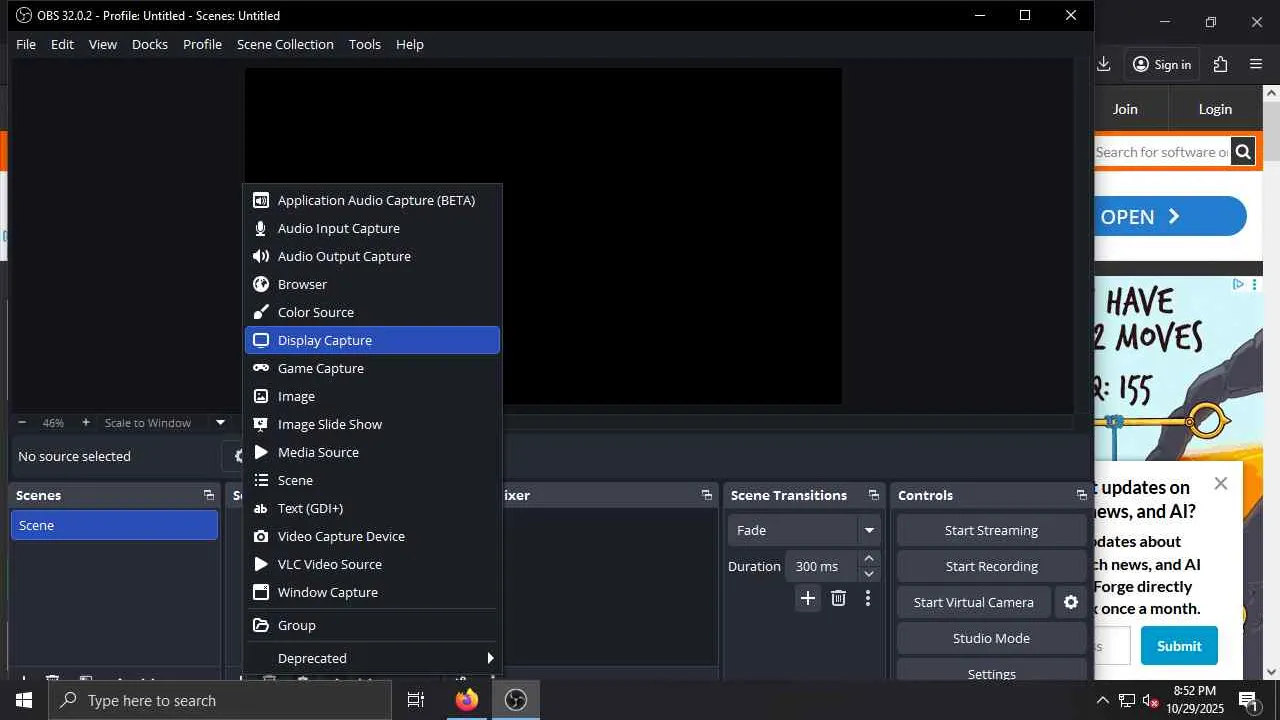The width and height of the screenshot is (1280, 720).
Task: Zoom in the preview with plus icon
Action: point(85,423)
